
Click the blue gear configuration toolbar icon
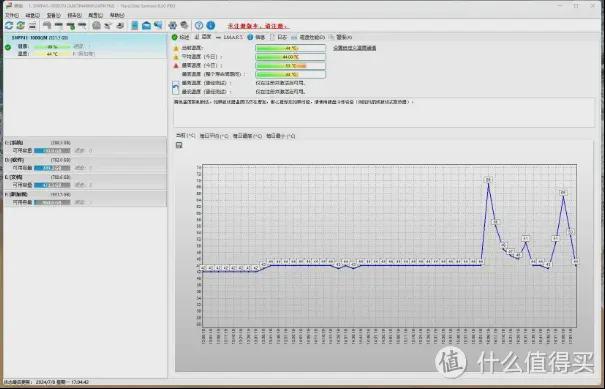[x=172, y=25]
